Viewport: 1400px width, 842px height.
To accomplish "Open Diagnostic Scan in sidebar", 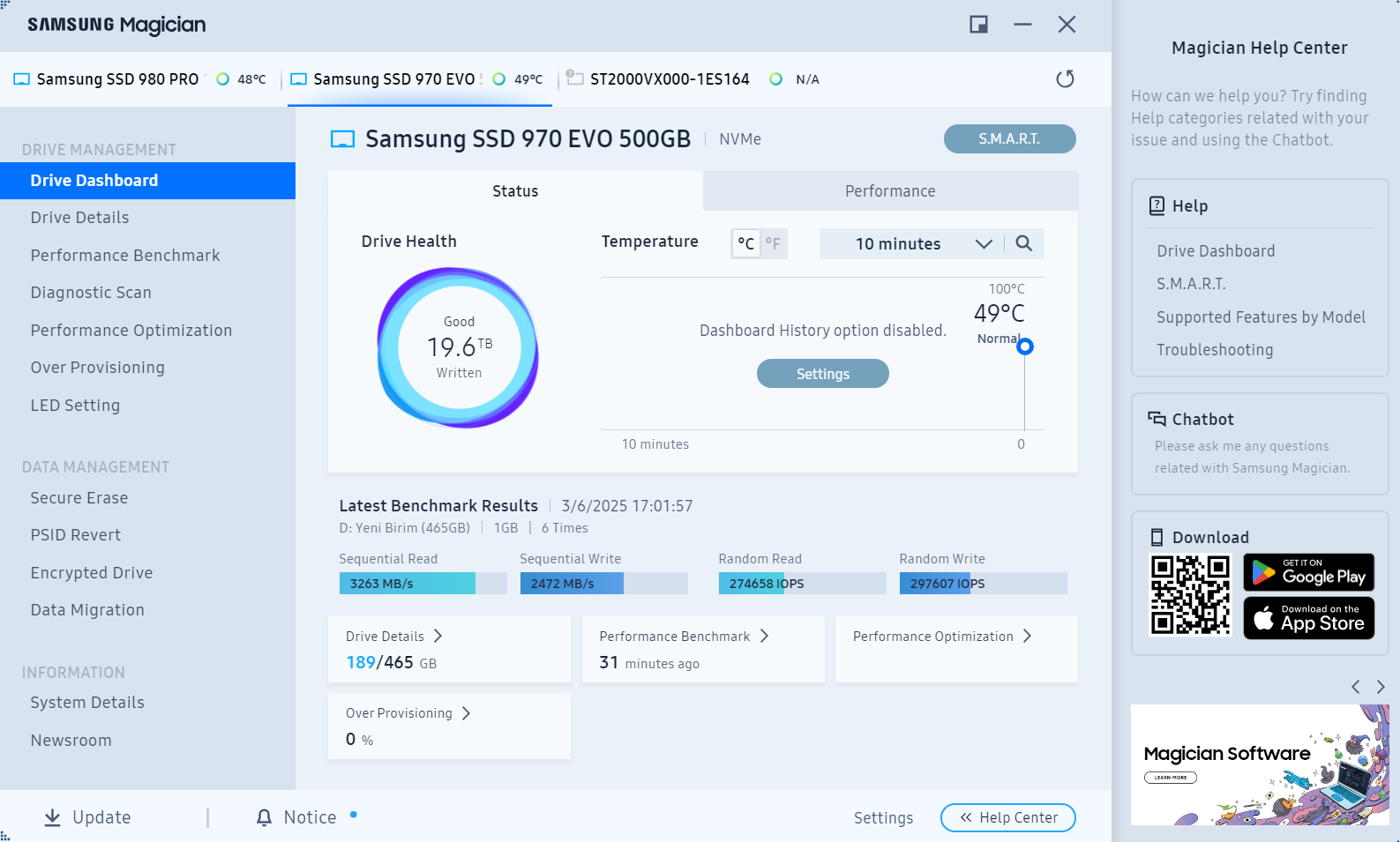I will [x=91, y=293].
